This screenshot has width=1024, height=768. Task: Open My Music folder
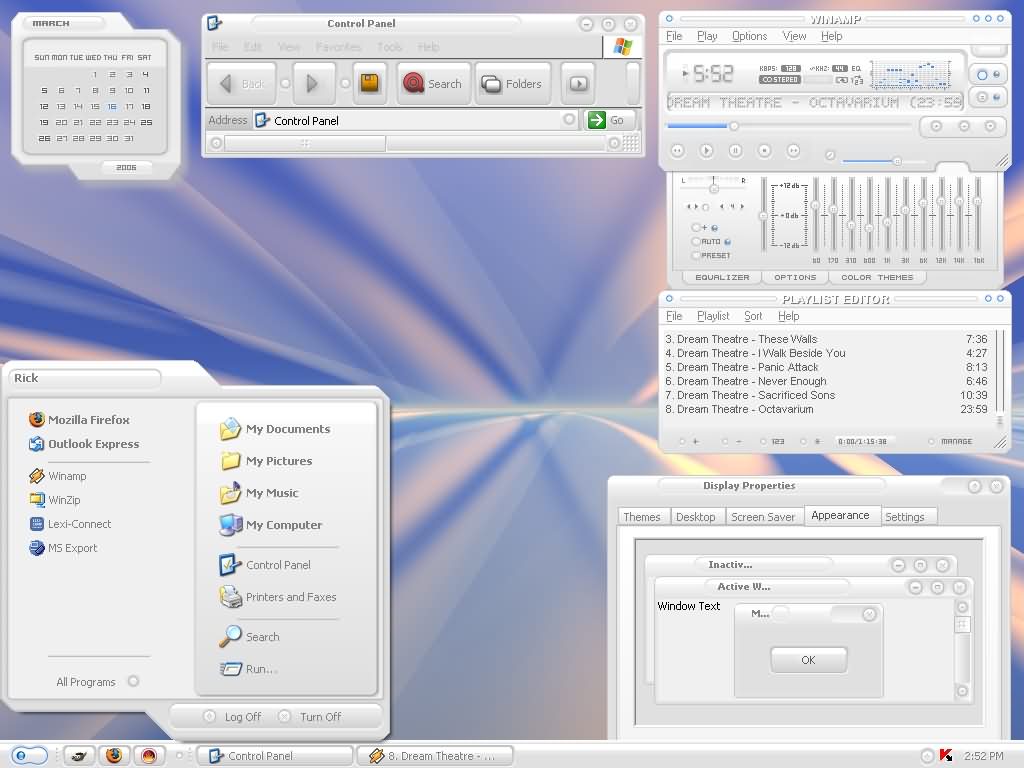(259, 493)
